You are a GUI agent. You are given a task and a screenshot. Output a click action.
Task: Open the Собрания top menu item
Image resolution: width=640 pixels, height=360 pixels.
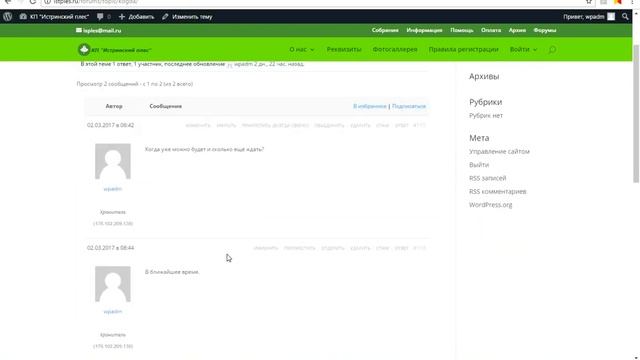[385, 30]
